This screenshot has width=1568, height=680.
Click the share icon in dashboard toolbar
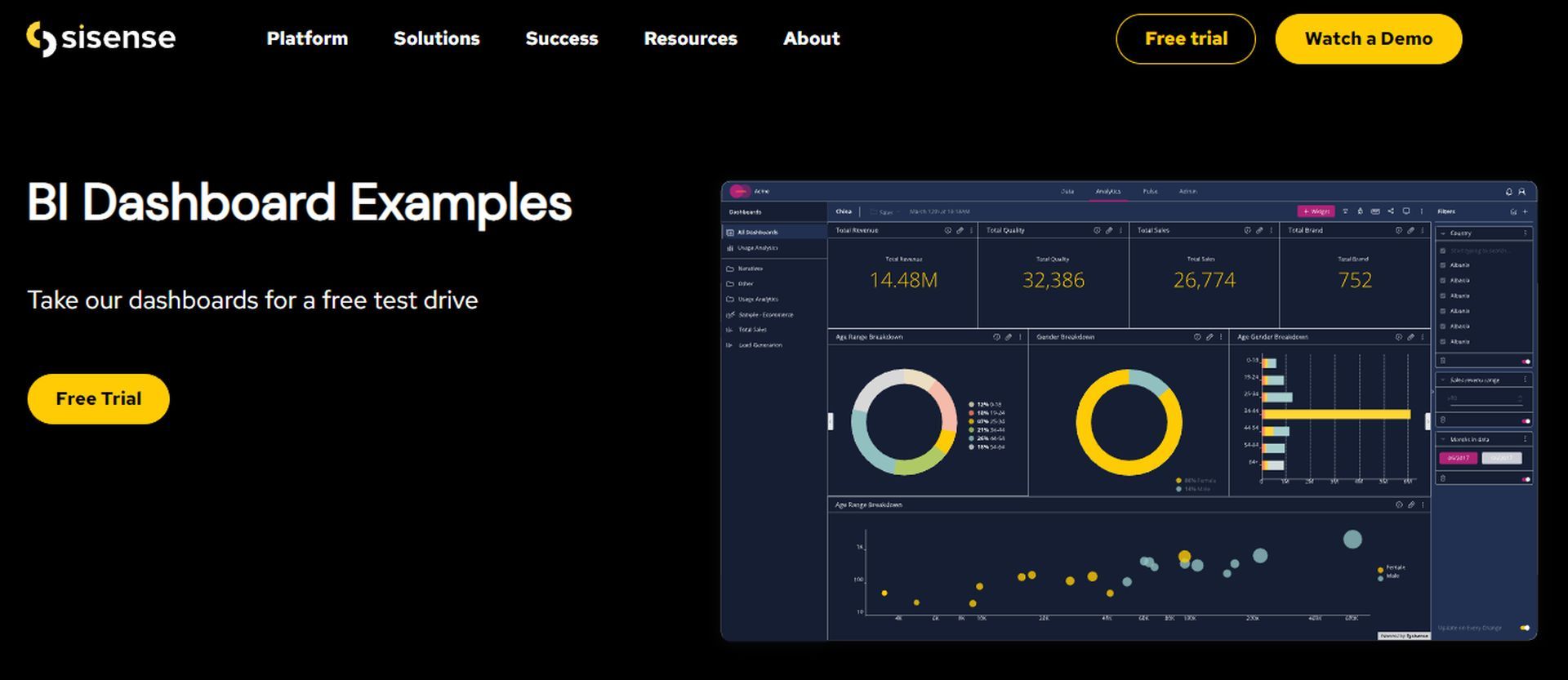1391,211
